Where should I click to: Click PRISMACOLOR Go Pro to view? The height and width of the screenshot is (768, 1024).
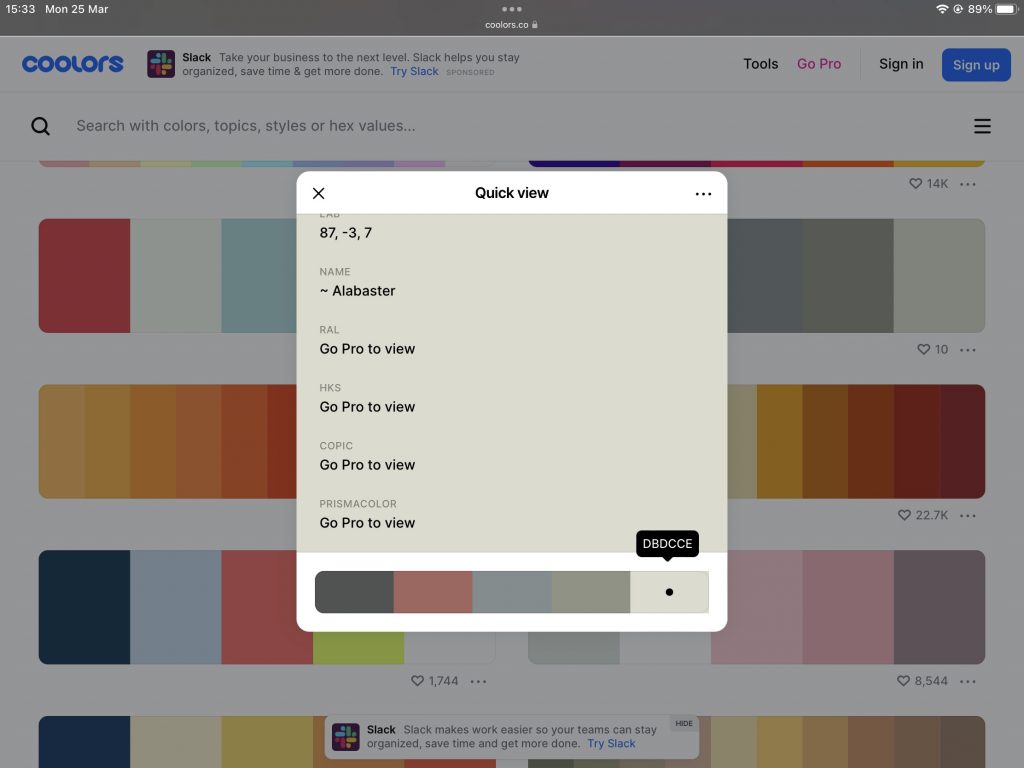[x=367, y=524]
